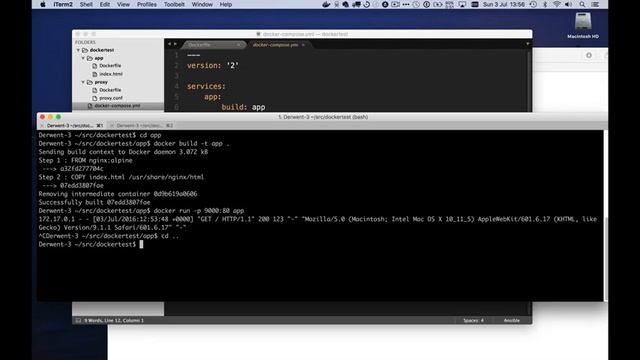Image resolution: width=640 pixels, height=360 pixels.
Task: Click the iTerm window title text
Action: 323,117
